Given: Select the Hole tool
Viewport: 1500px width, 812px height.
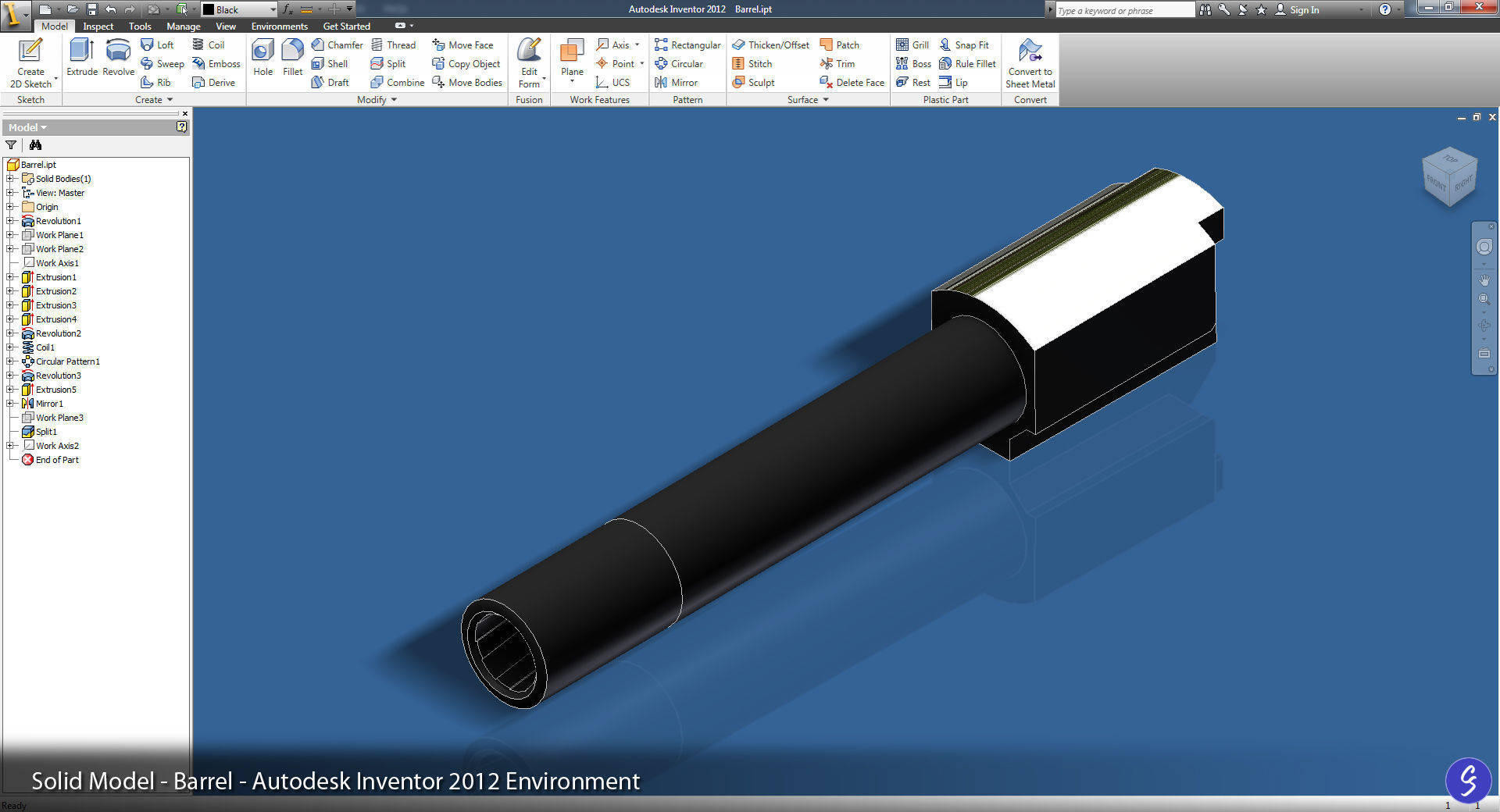Looking at the screenshot, I should pyautogui.click(x=263, y=58).
